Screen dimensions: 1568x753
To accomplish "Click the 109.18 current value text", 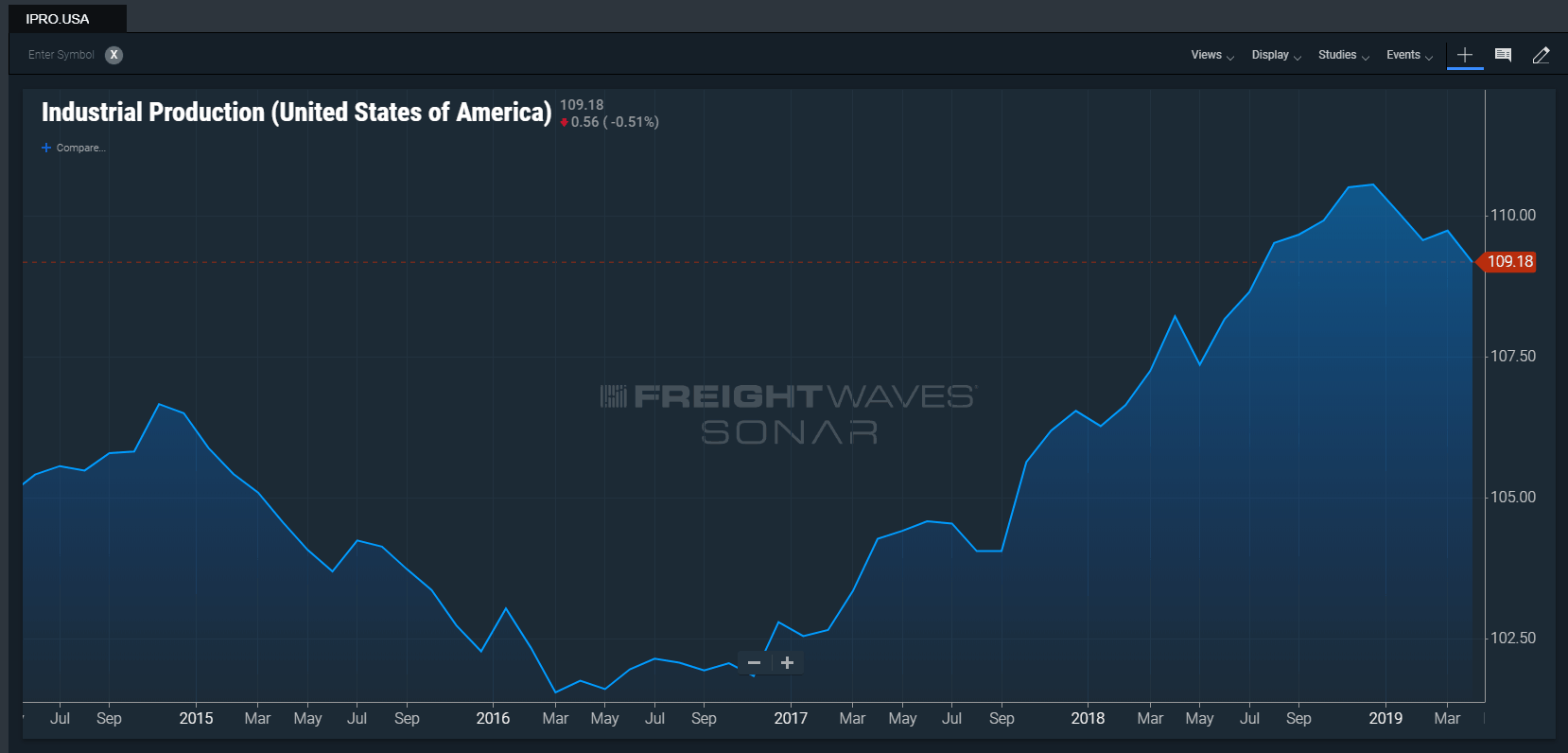I will [x=582, y=105].
